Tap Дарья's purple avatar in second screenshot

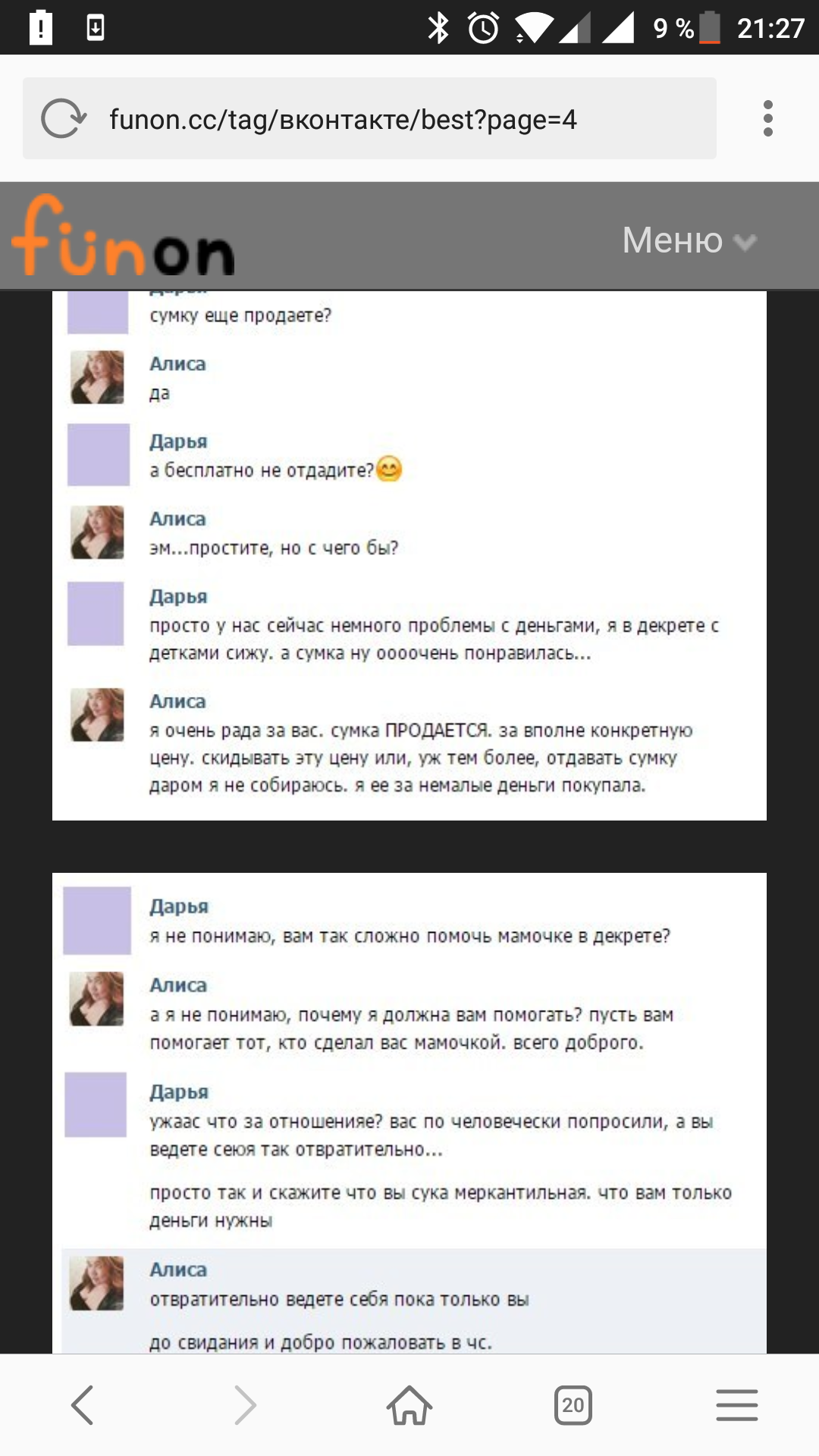(x=97, y=920)
